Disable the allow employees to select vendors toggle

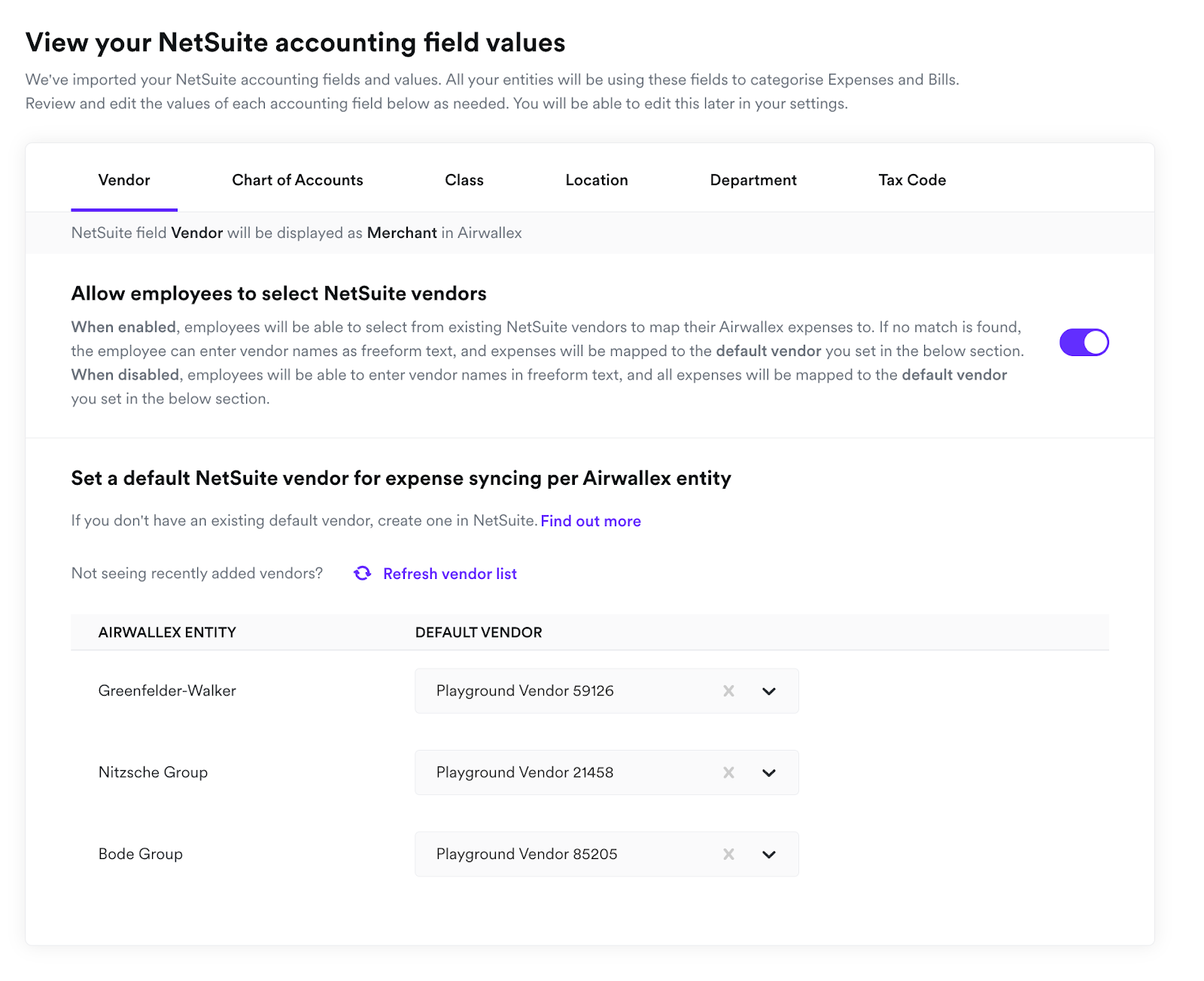[1084, 343]
